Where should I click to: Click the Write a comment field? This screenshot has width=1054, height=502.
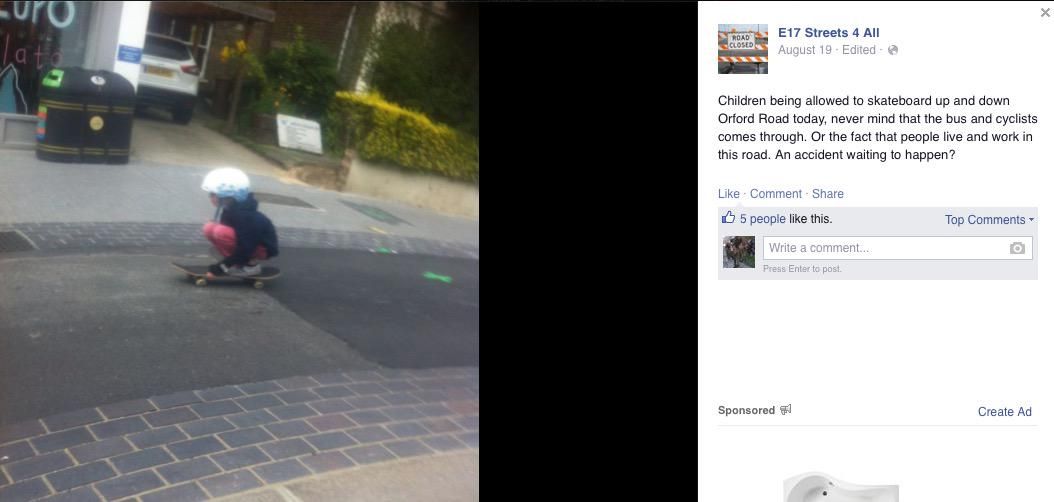pos(897,248)
